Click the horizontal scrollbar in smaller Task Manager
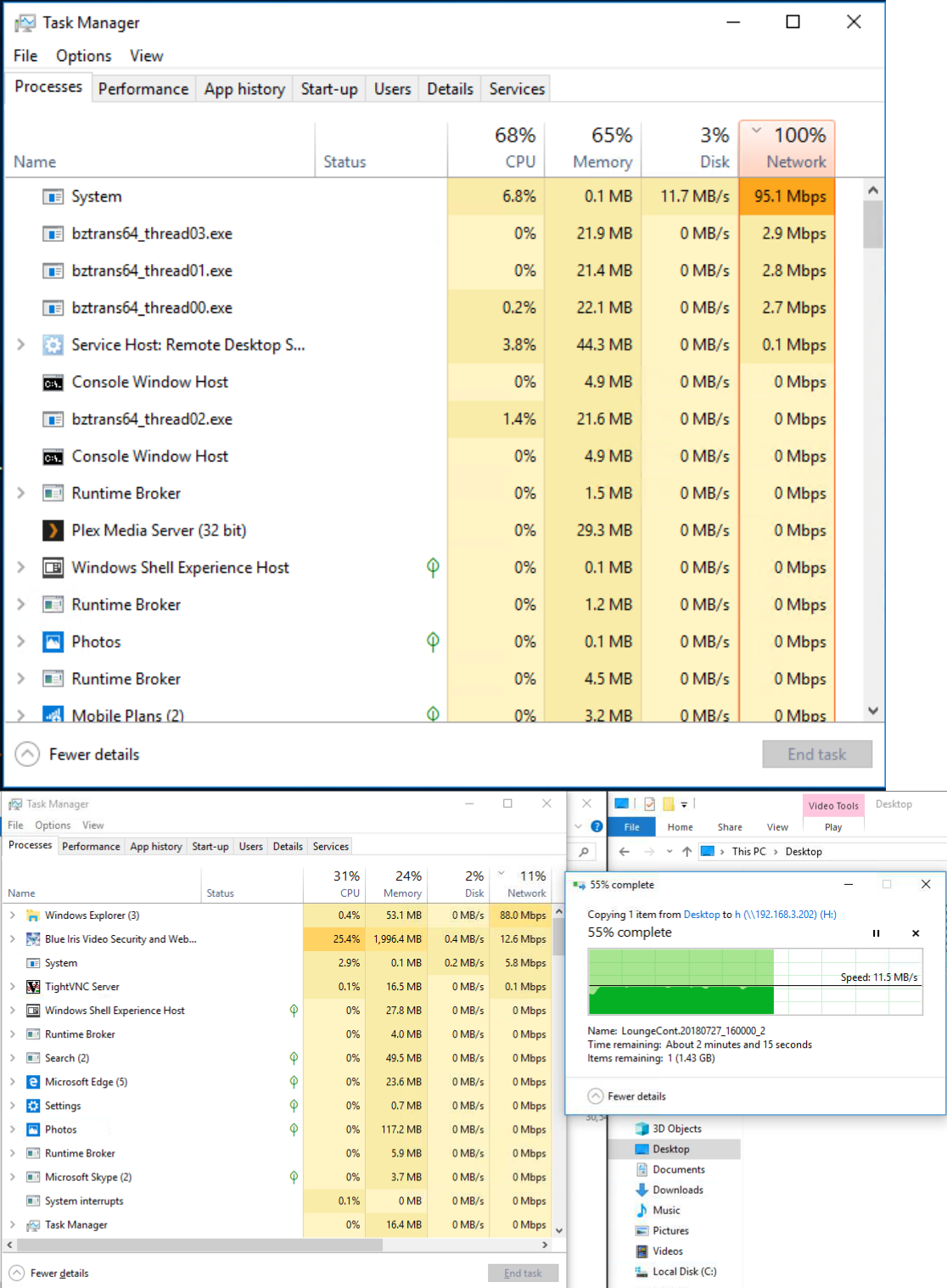Image resolution: width=947 pixels, height=1288 pixels. point(200,1246)
